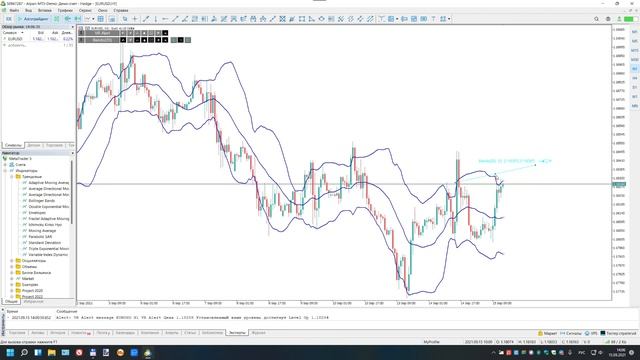Collapse the Trend indicators folder
640x360 pixels.
pos(12,177)
